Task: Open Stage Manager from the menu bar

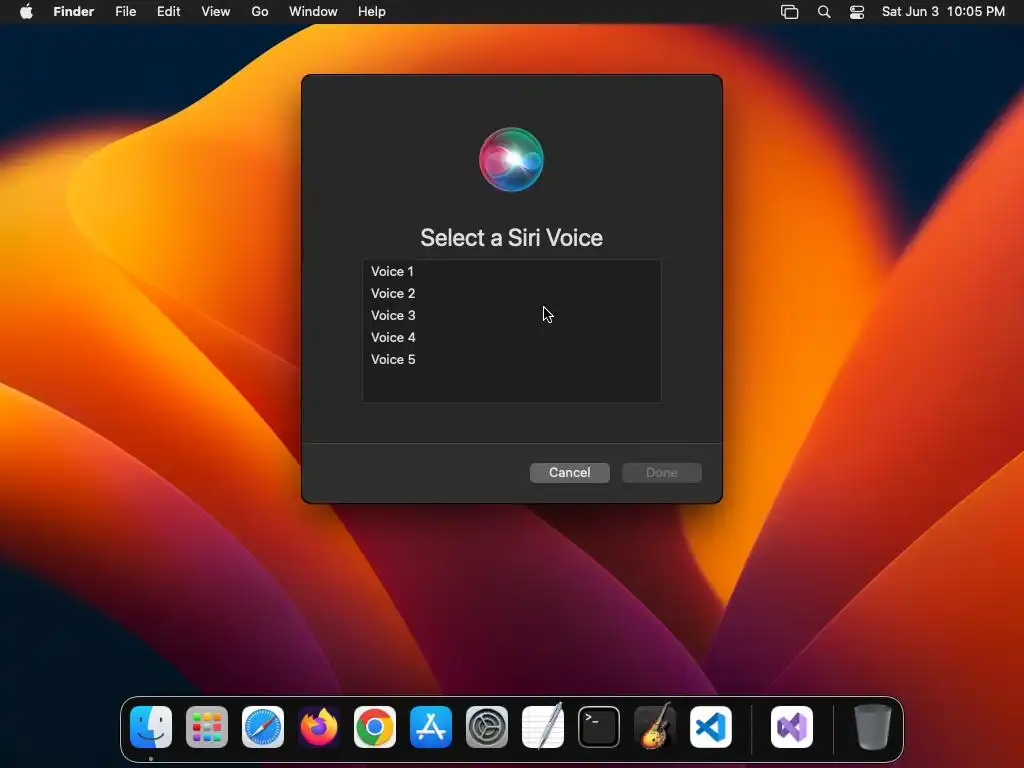Action: click(790, 12)
